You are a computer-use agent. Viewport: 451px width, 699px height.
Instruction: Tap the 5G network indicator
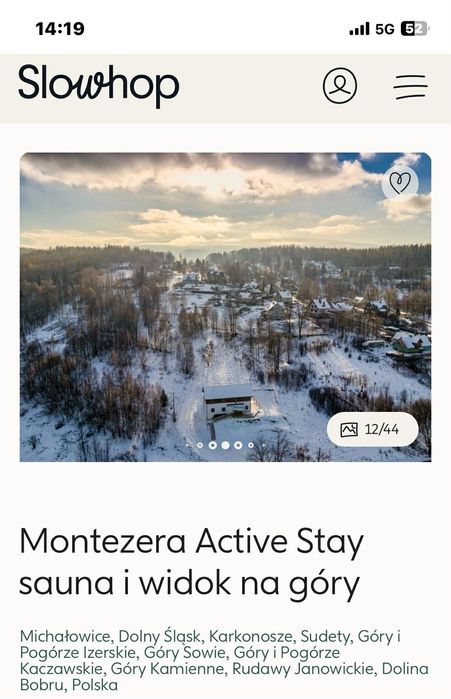pos(385,29)
